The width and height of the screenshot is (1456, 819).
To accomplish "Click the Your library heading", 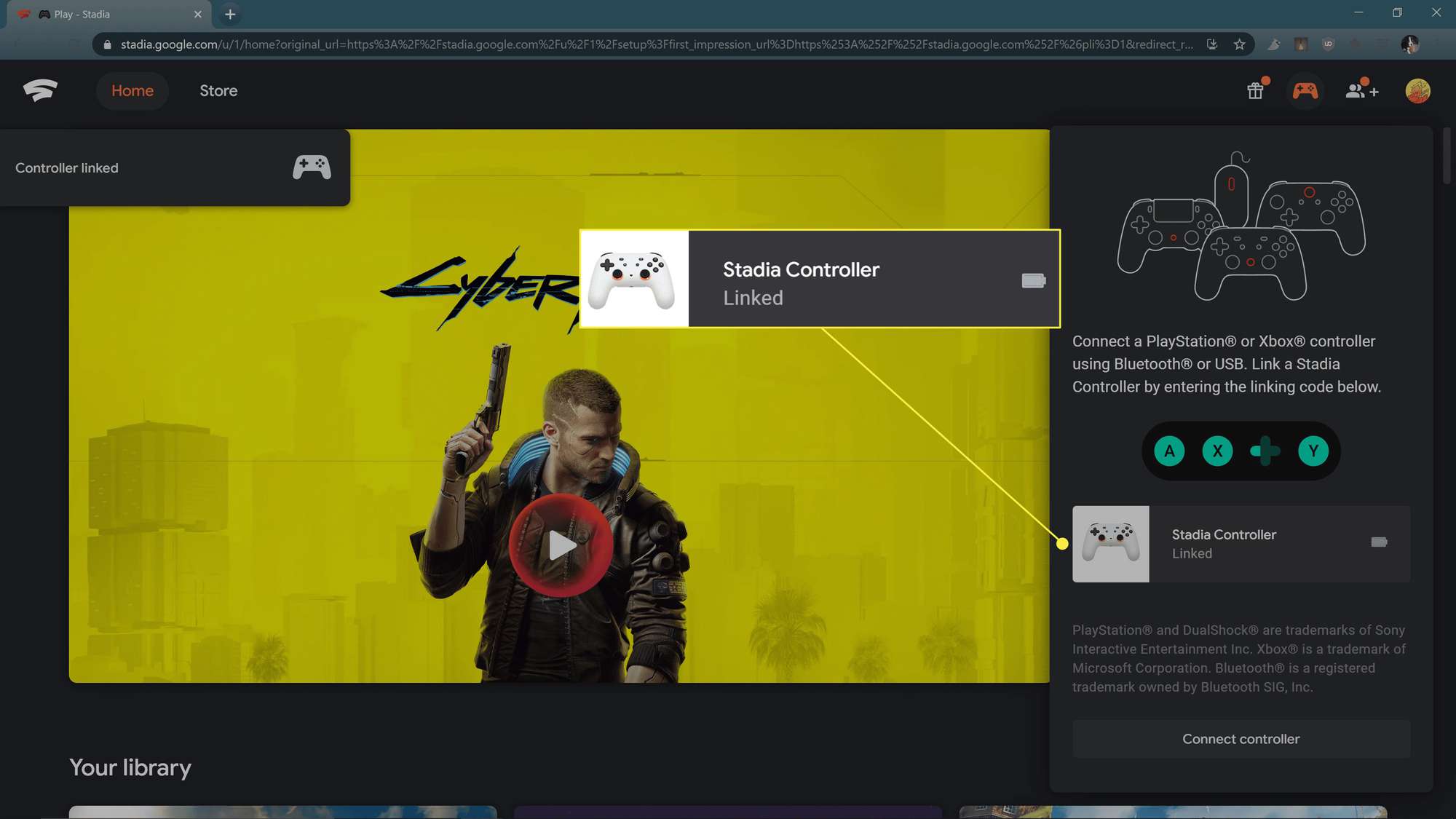I will [x=130, y=767].
